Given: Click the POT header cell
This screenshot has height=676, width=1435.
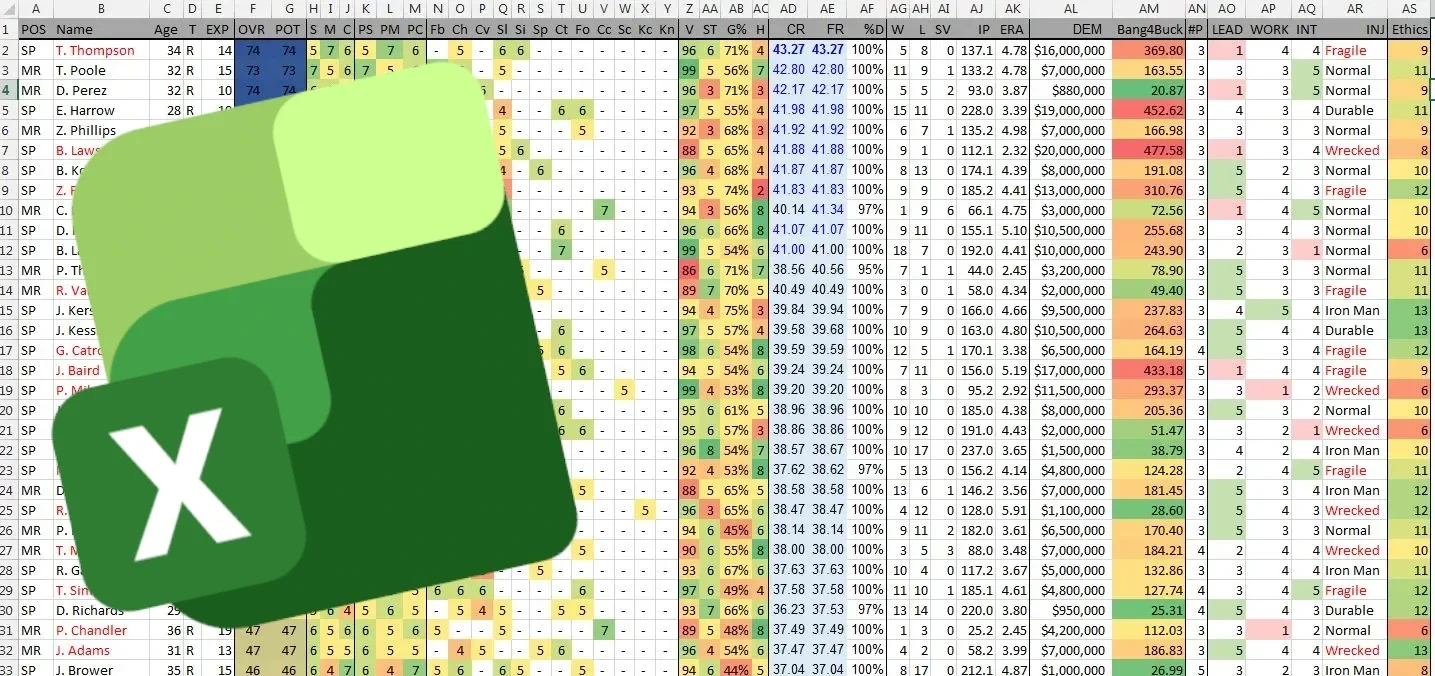Looking at the screenshot, I should pos(287,30).
